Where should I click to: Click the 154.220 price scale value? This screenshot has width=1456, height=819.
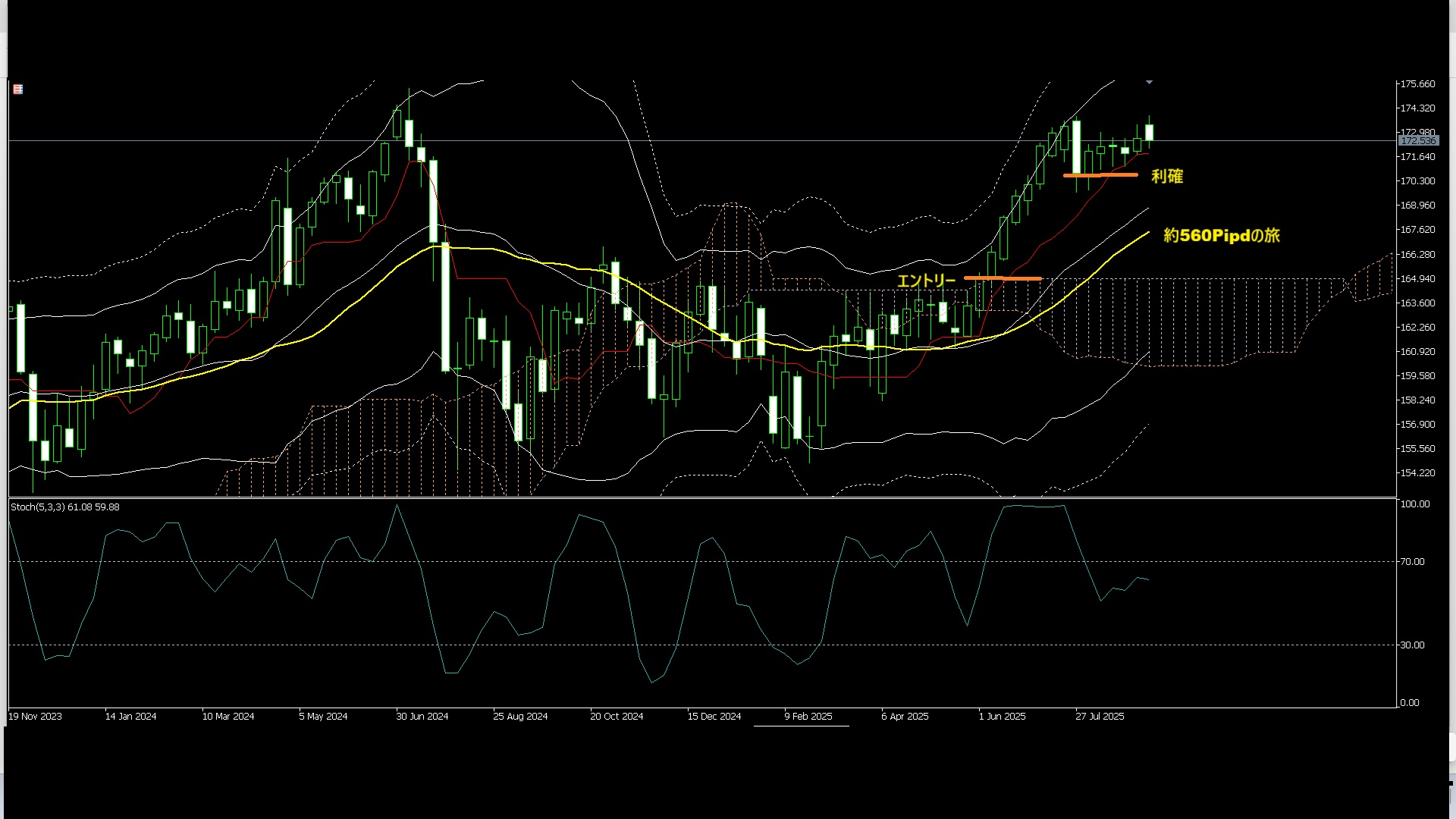pyautogui.click(x=1417, y=473)
